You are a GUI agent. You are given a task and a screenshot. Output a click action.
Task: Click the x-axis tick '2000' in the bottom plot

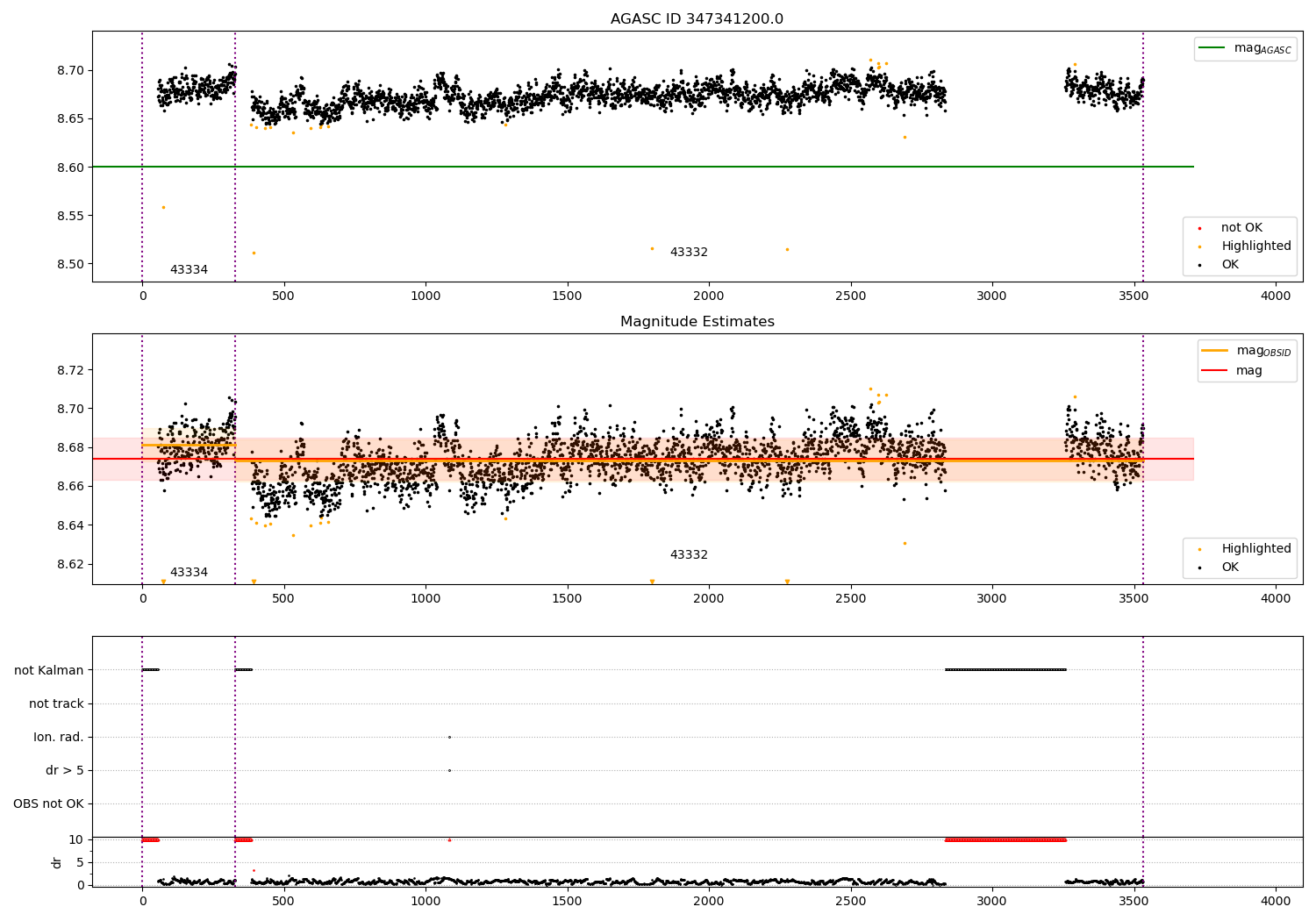[709, 900]
